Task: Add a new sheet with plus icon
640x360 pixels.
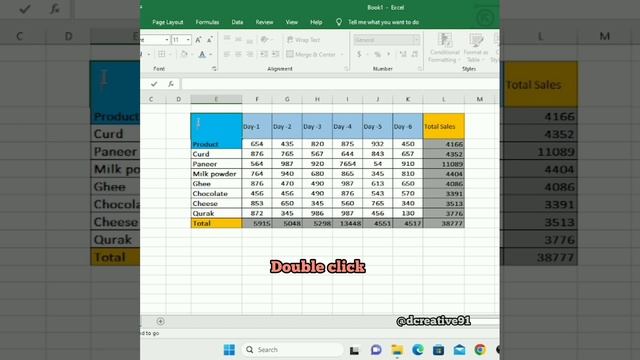Action: [x=160, y=321]
